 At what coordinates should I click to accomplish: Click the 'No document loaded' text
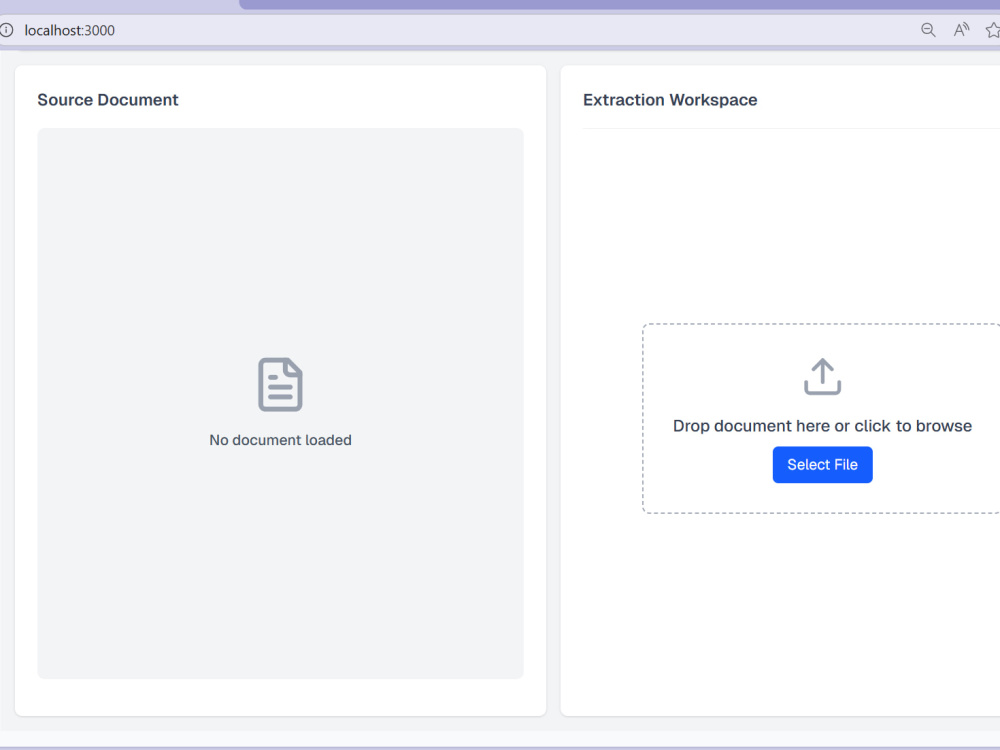tap(280, 440)
